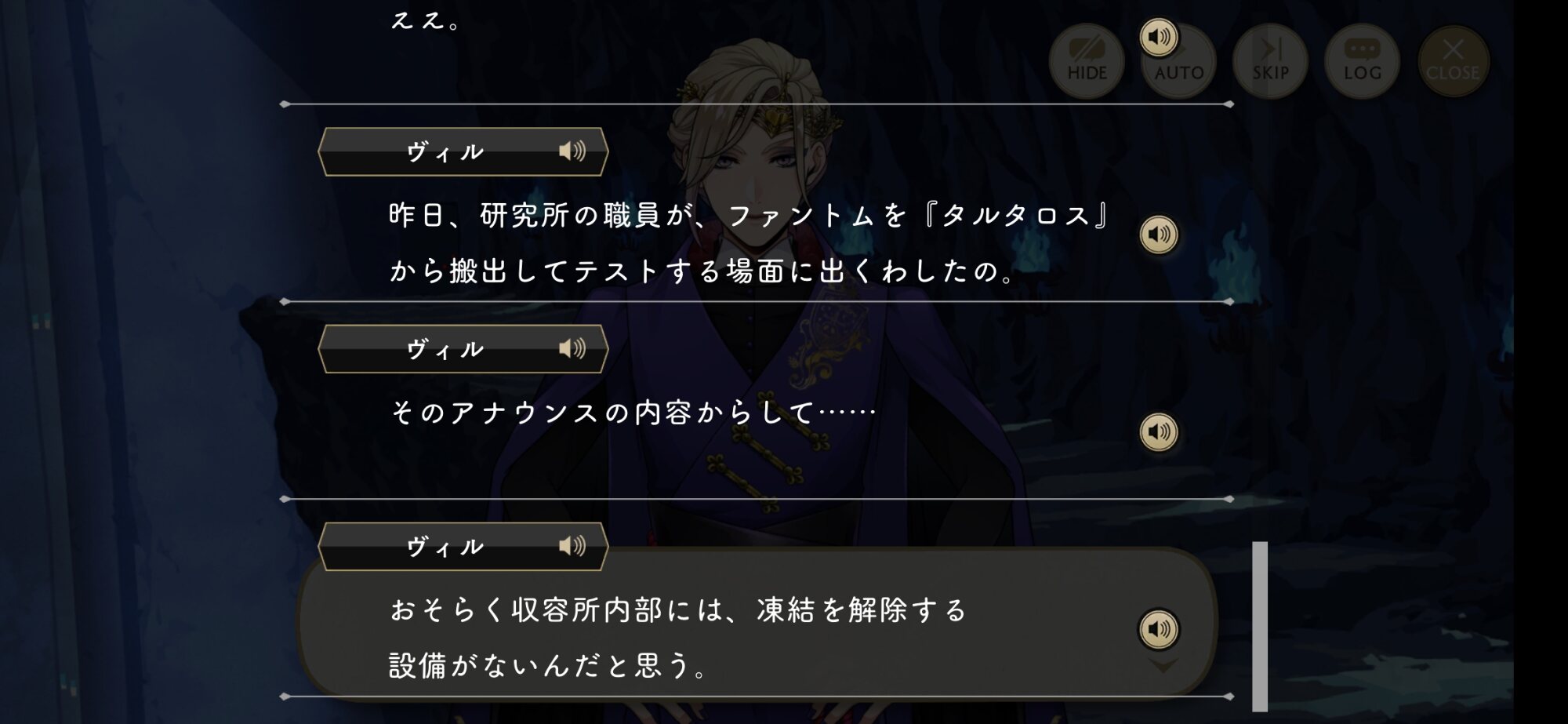Tap the 'そのアナウンスの内容からして' log entry

[632, 413]
